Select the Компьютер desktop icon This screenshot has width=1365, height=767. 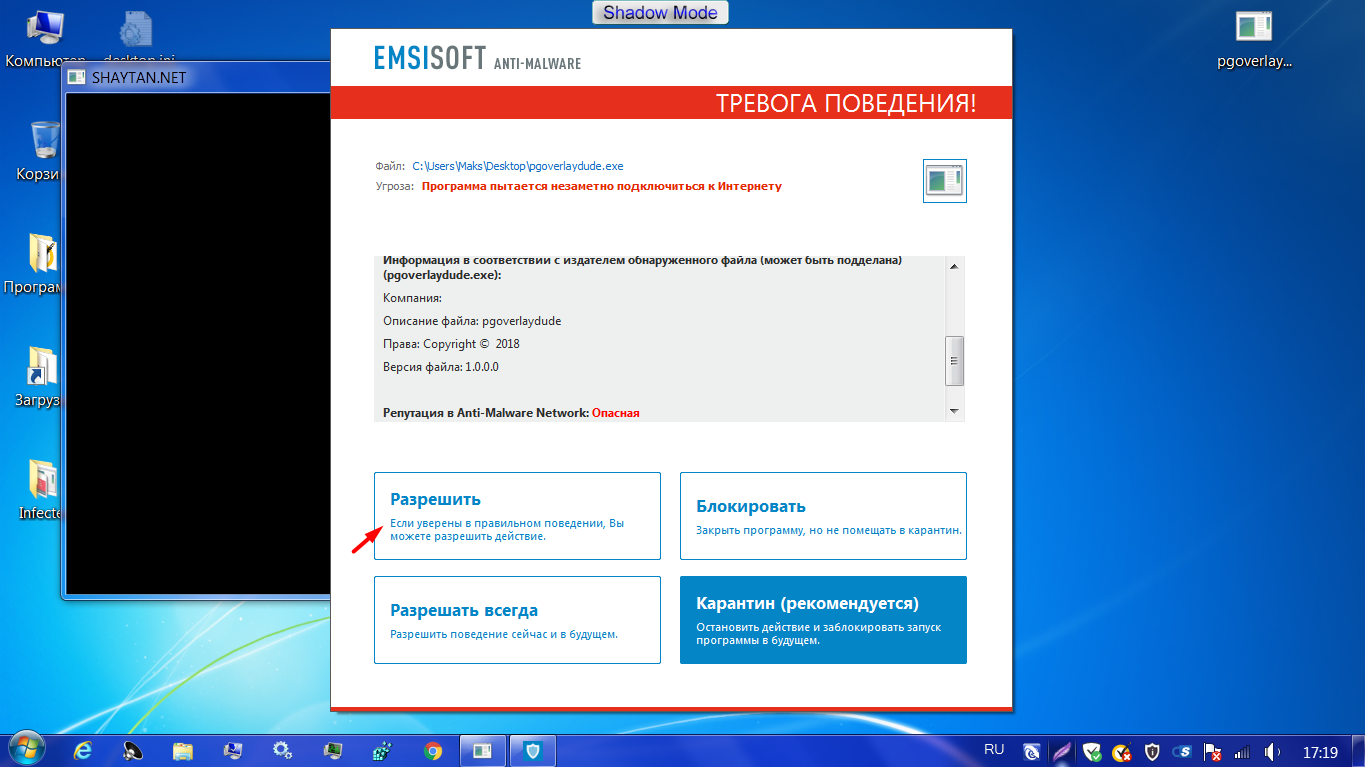coord(45,40)
